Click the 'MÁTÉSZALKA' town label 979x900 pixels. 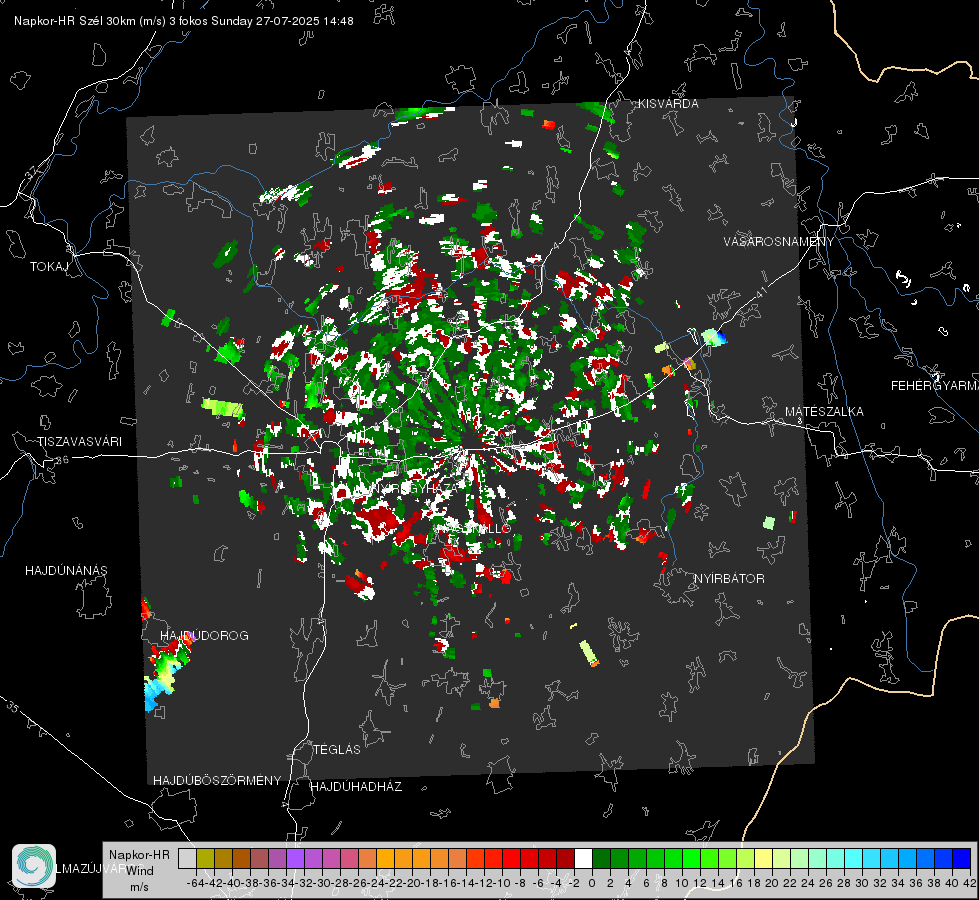824,412
